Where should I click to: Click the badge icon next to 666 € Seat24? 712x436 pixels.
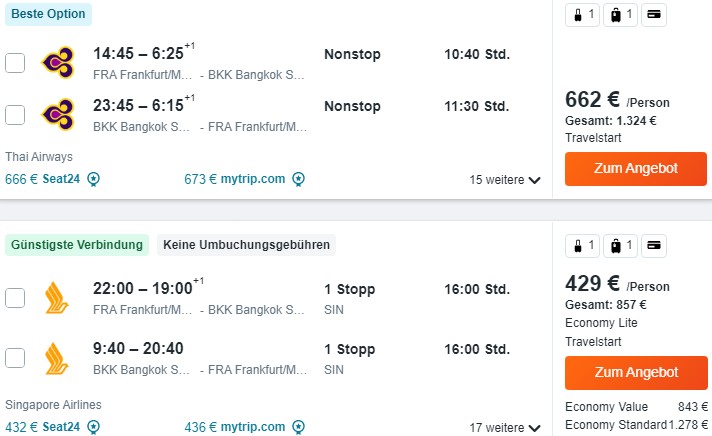[94, 179]
